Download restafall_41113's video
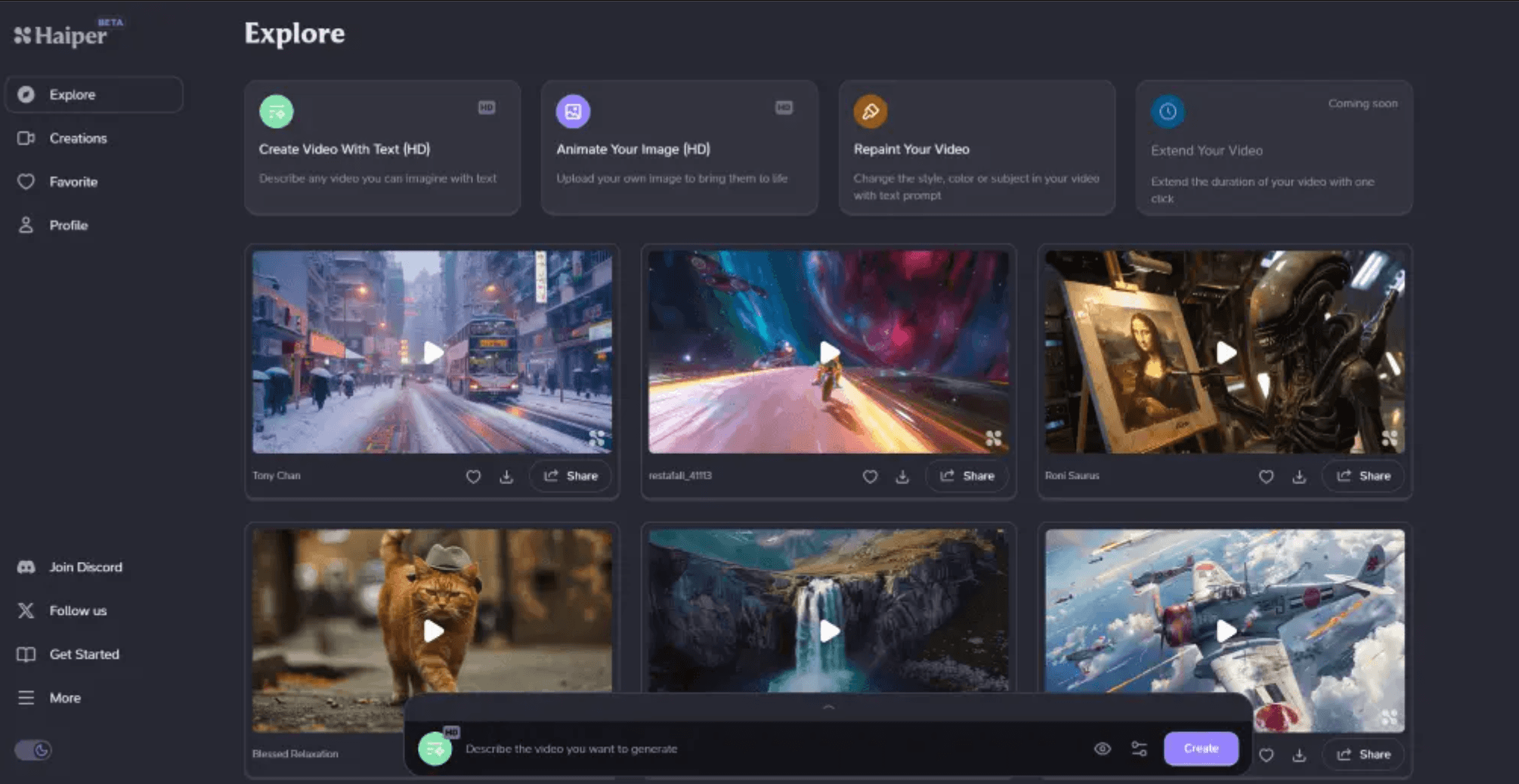 [902, 477]
